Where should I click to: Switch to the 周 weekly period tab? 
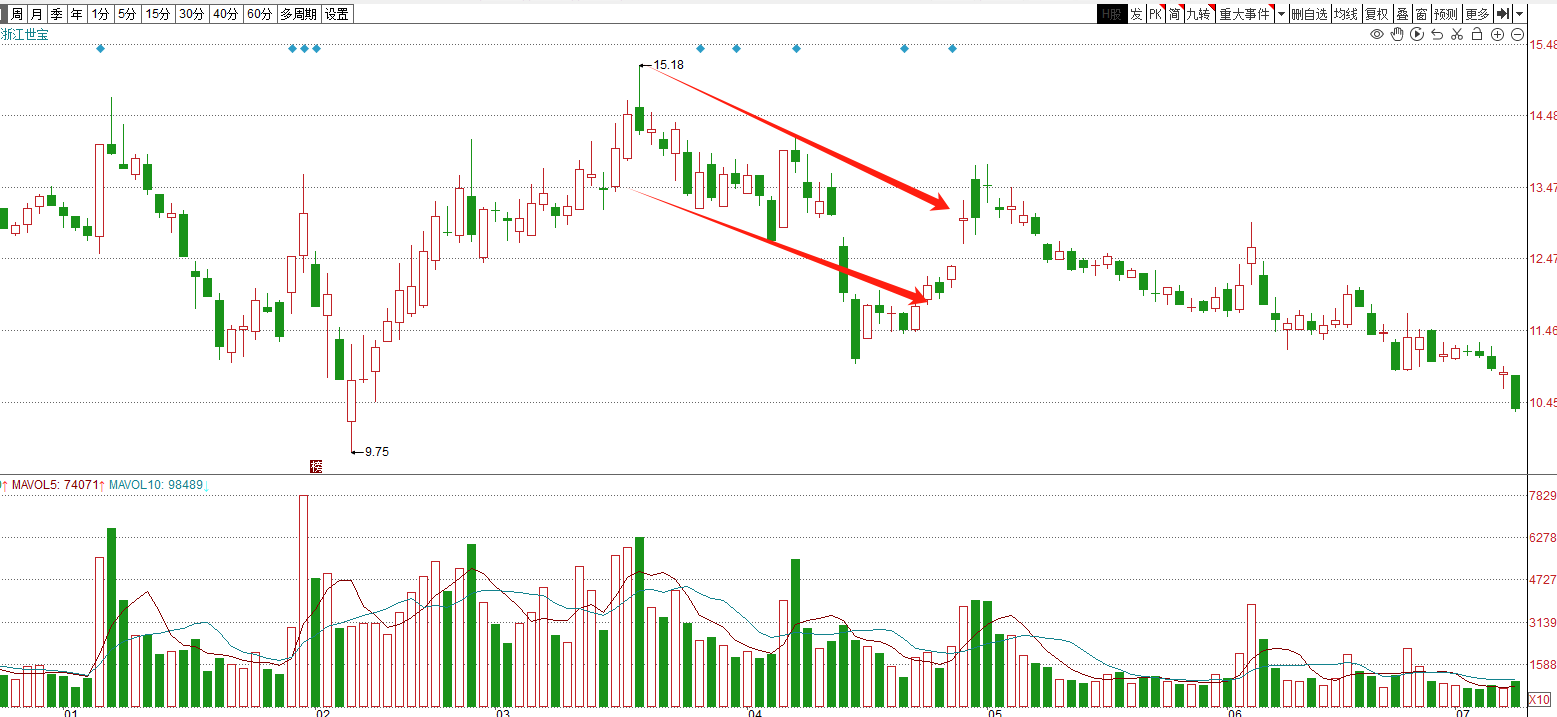pos(17,14)
